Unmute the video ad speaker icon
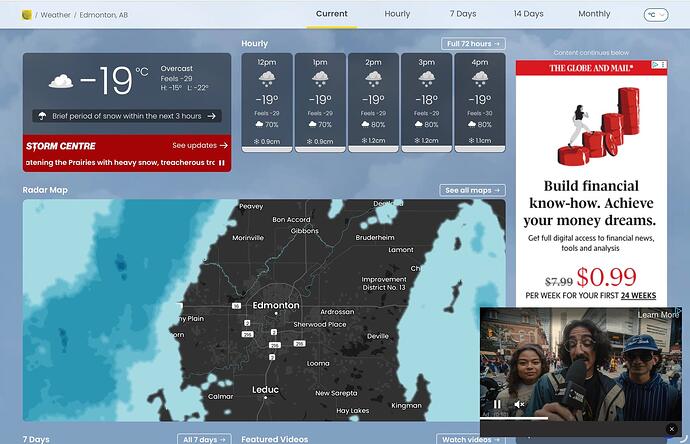 click(519, 404)
